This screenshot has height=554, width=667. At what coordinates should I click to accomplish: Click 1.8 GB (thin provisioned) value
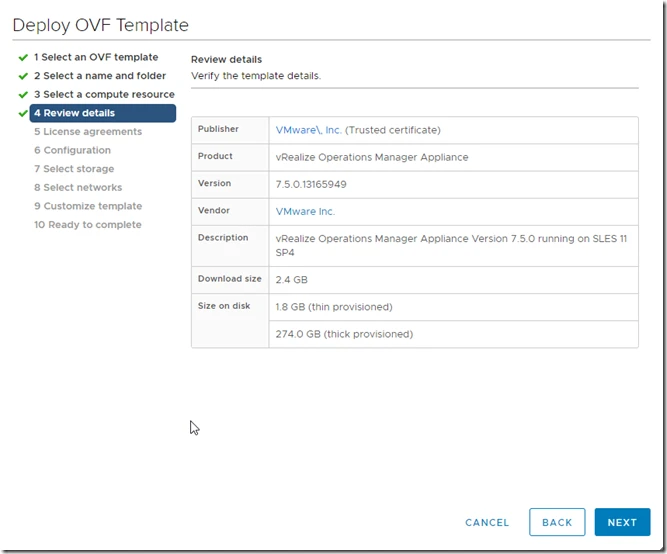[x=334, y=307]
